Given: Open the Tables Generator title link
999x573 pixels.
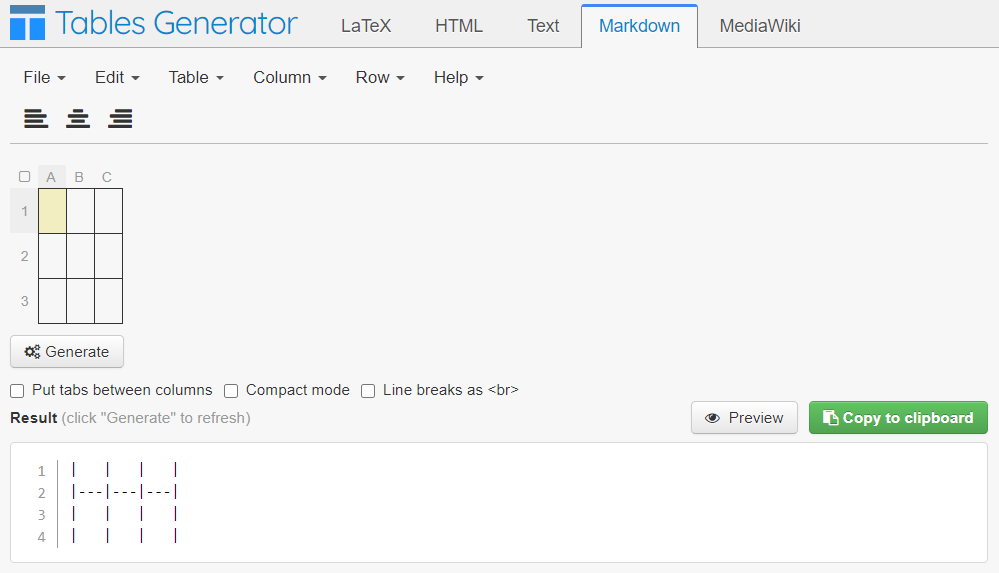Looking at the screenshot, I should [176, 23].
